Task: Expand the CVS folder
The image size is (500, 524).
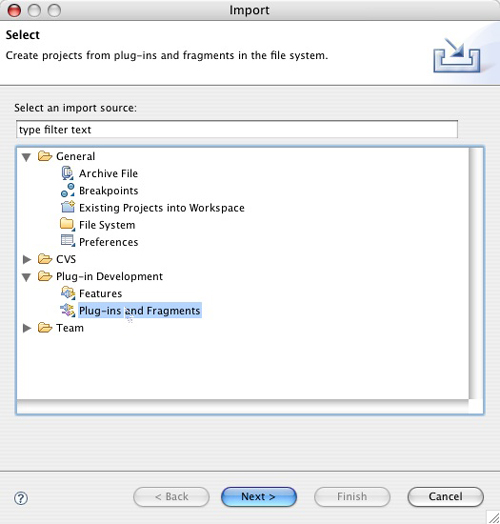Action: tap(27, 259)
